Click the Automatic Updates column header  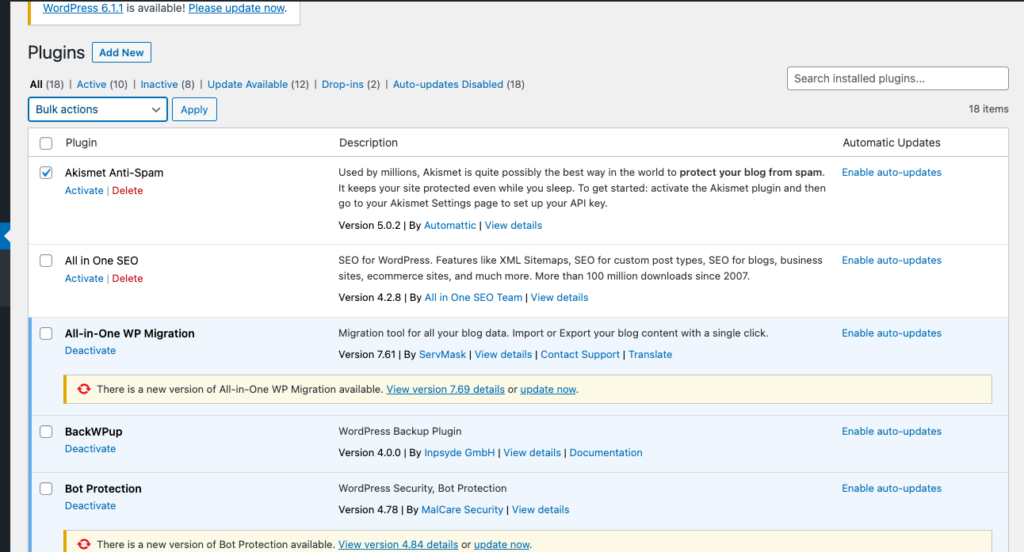tap(891, 142)
